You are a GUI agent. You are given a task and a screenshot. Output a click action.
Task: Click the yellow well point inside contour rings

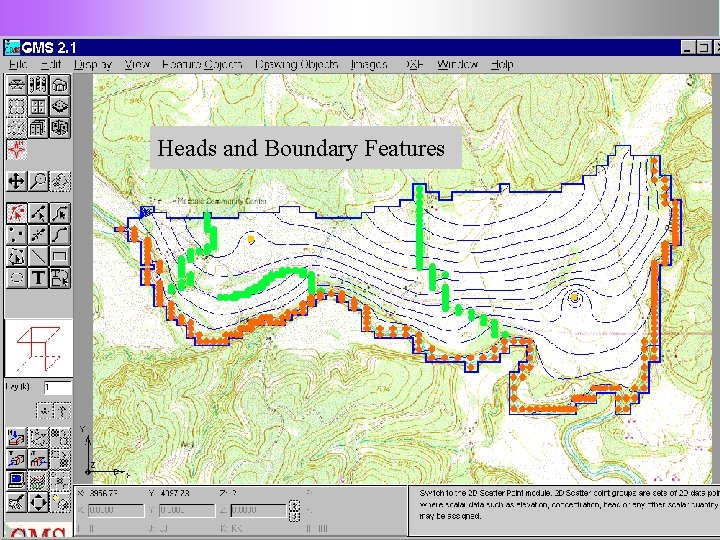click(x=574, y=298)
